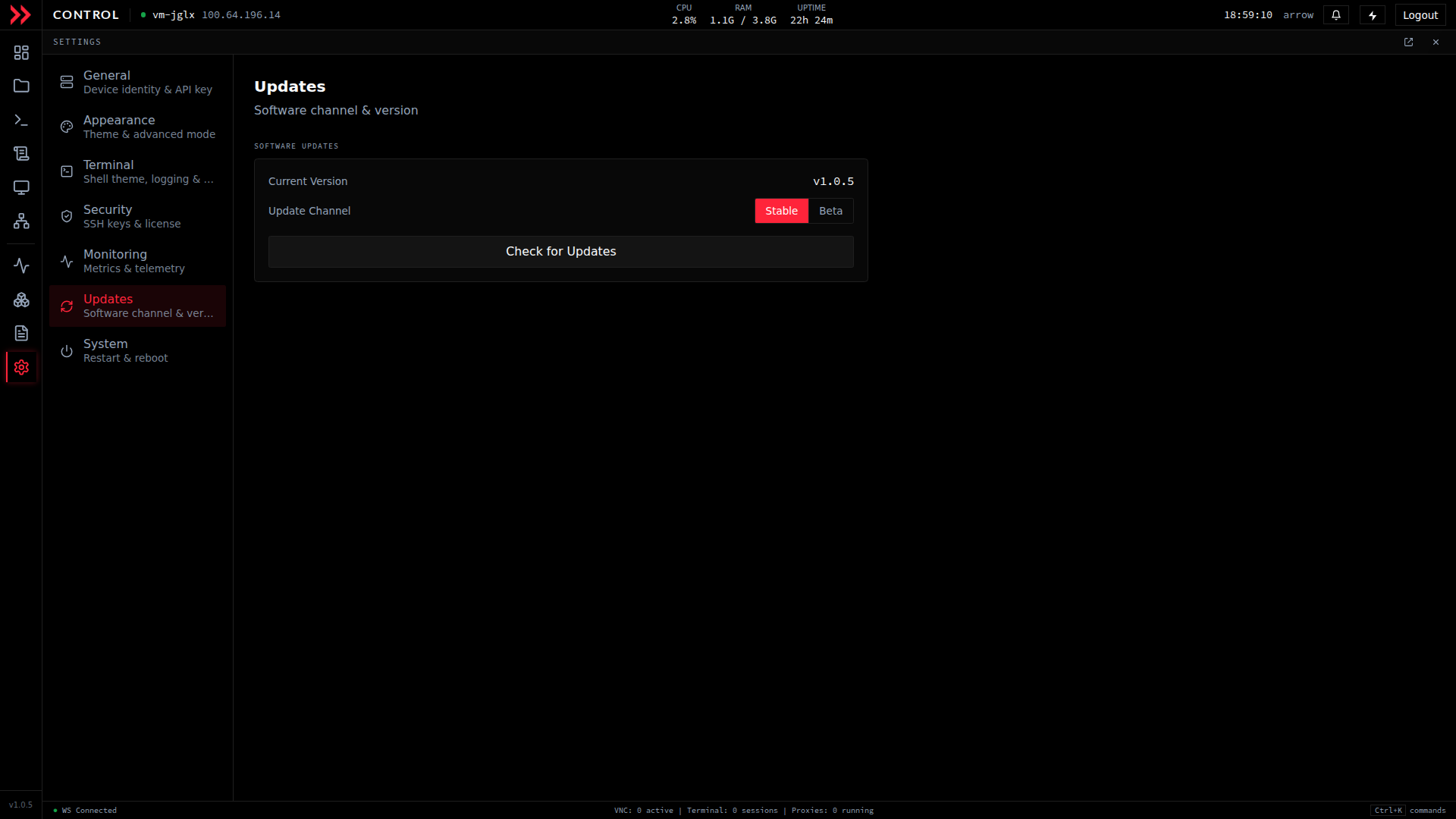The height and width of the screenshot is (819, 1456).
Task: Click the Terminal settings icon
Action: click(x=67, y=171)
